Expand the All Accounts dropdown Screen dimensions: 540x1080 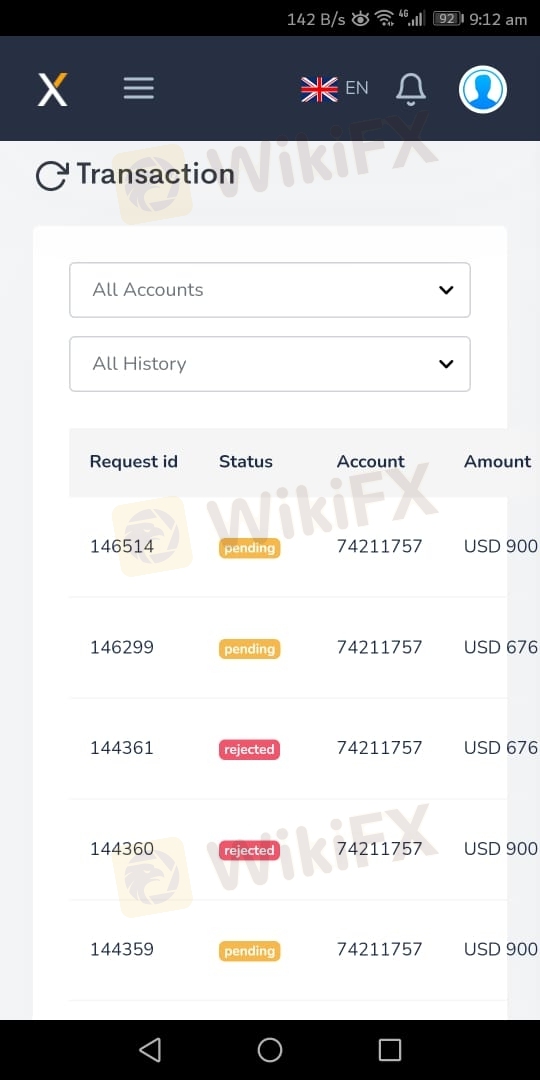270,290
